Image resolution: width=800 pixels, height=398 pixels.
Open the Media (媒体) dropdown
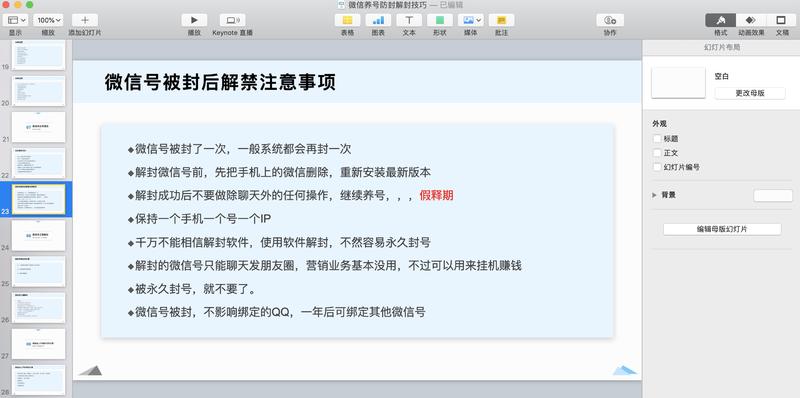click(470, 20)
